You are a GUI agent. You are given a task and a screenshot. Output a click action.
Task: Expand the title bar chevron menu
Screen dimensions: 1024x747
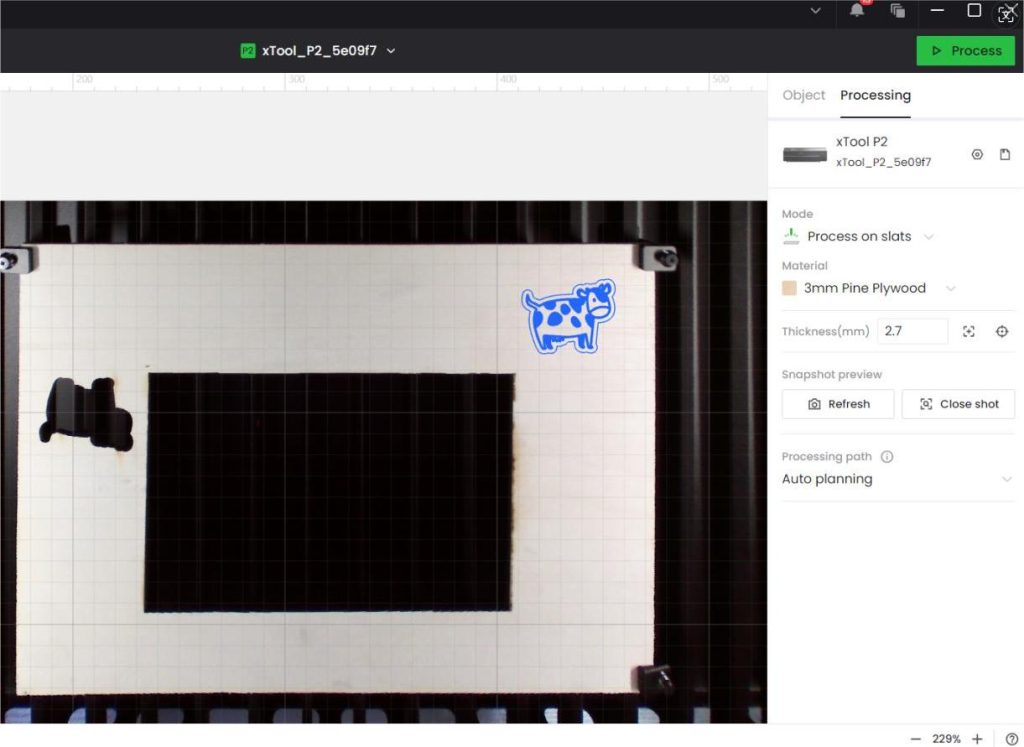(816, 10)
